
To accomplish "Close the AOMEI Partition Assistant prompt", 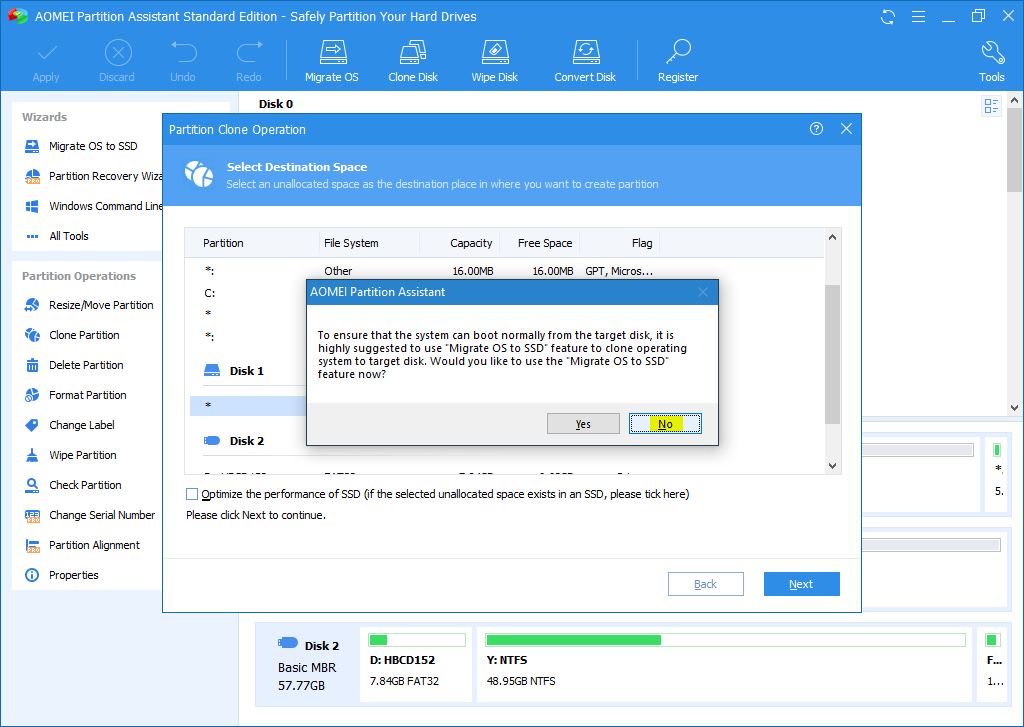I will (x=703, y=292).
